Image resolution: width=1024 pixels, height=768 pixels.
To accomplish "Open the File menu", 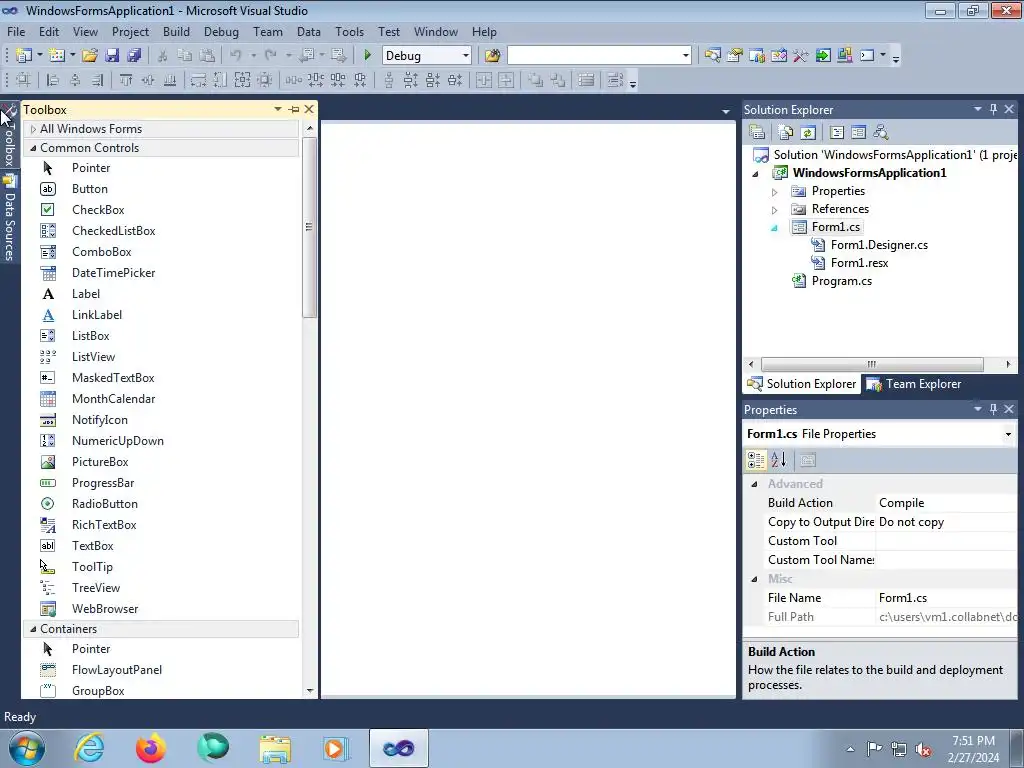I will click(x=16, y=31).
